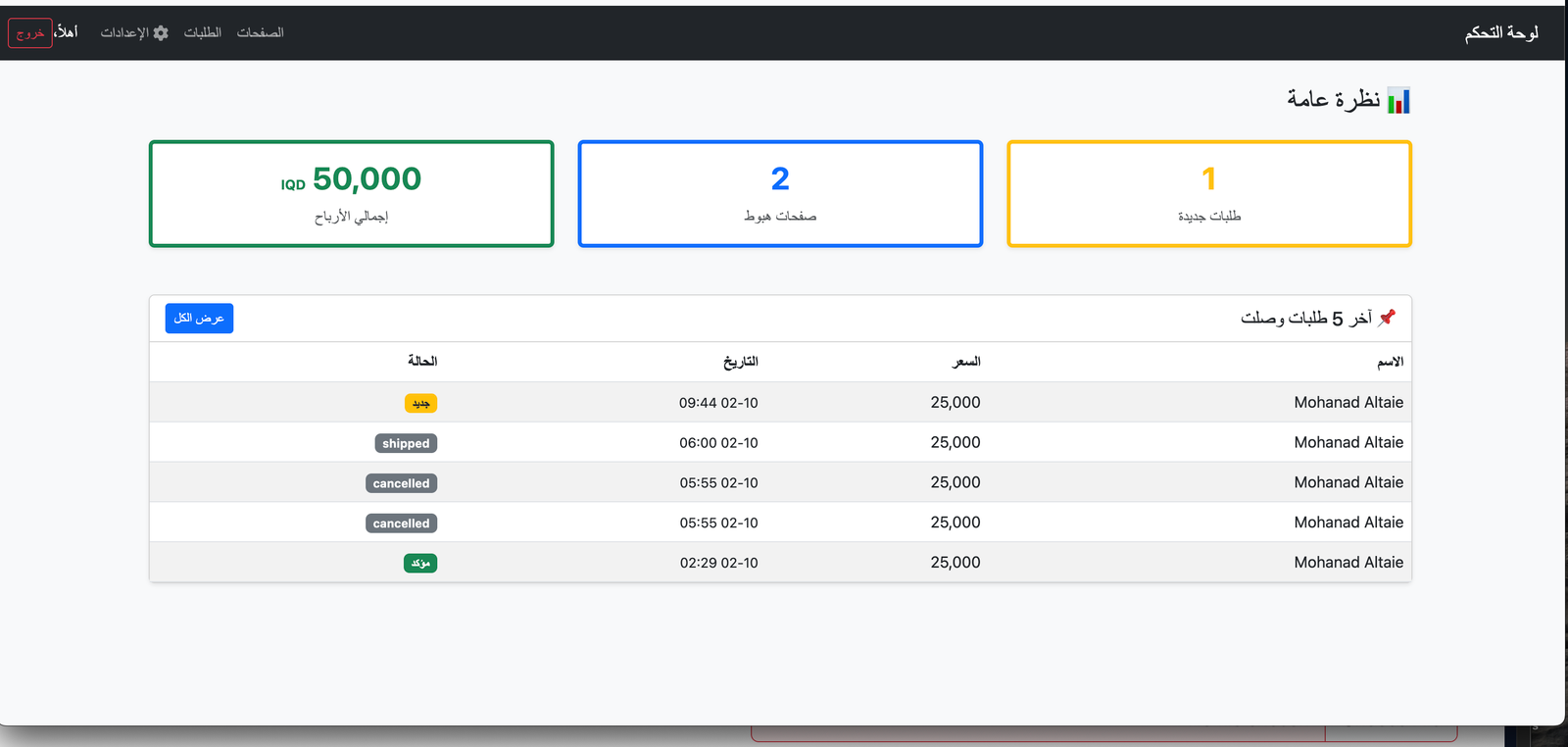Click the bar chart icon beside نظرة عامة
This screenshot has height=747, width=1568.
tap(1398, 100)
